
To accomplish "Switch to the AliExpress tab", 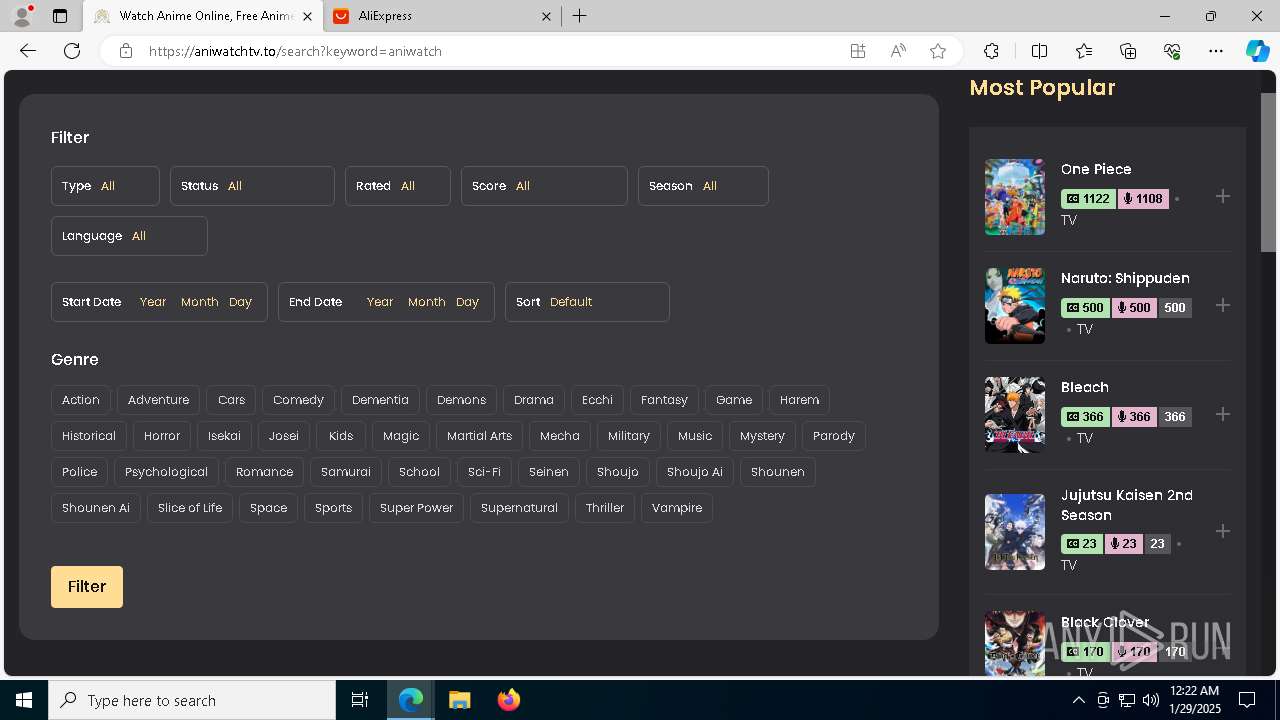I will click(x=443, y=16).
